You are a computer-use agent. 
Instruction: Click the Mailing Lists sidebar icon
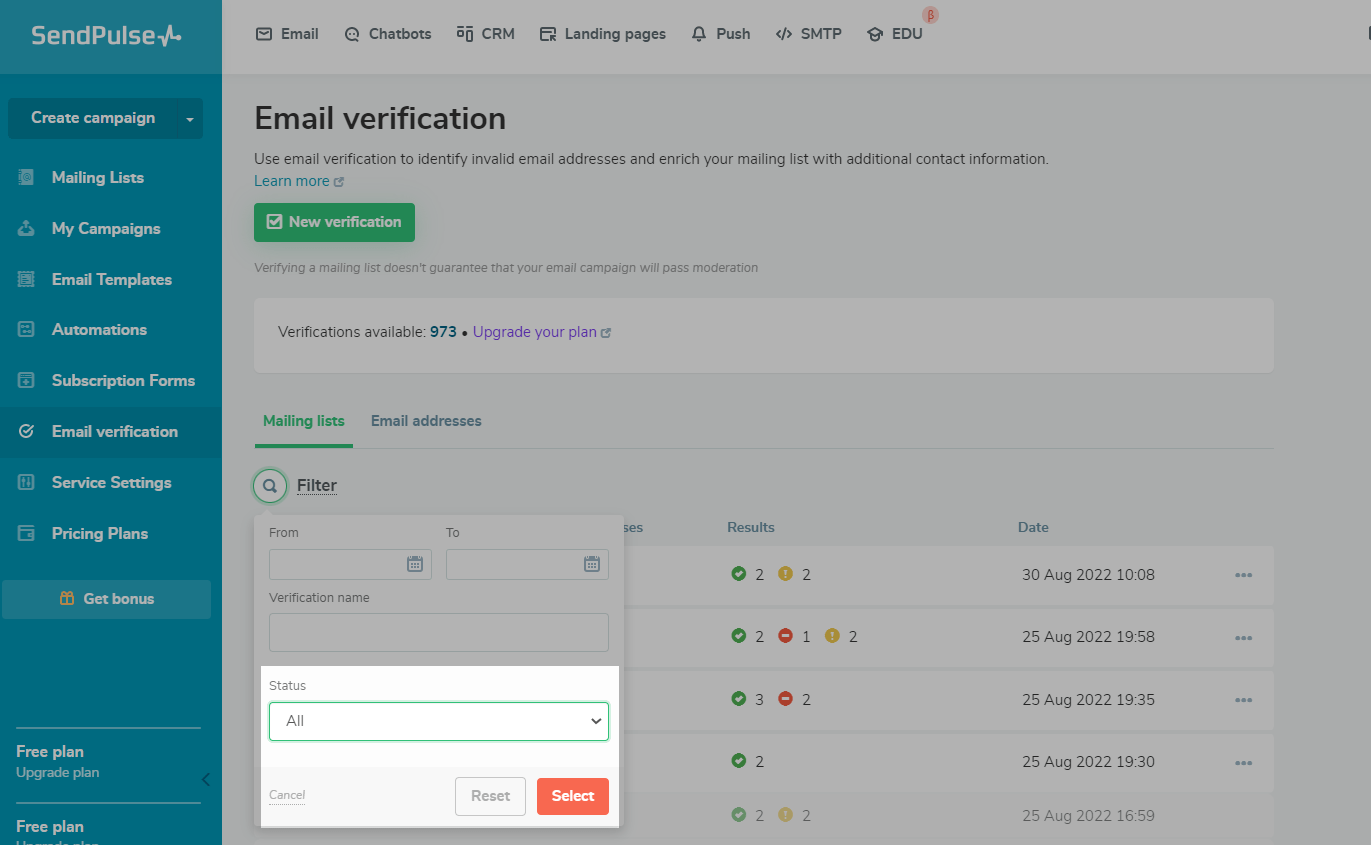(27, 177)
